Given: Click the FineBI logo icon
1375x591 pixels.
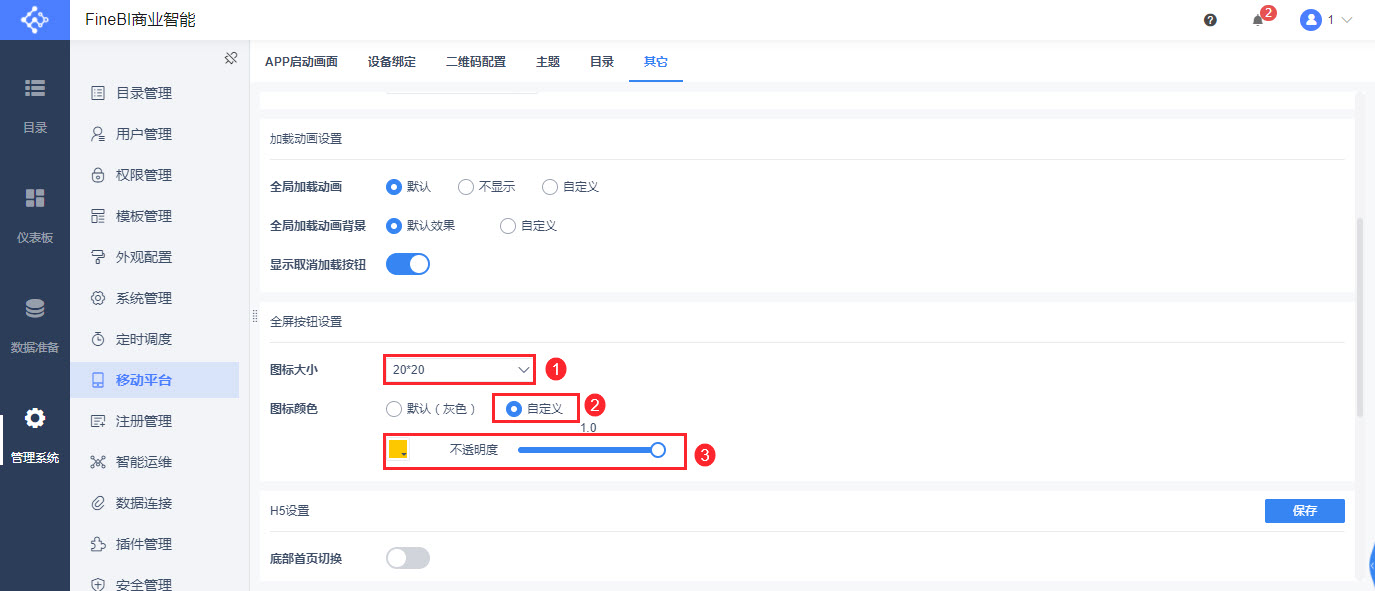Looking at the screenshot, I should pos(34,20).
